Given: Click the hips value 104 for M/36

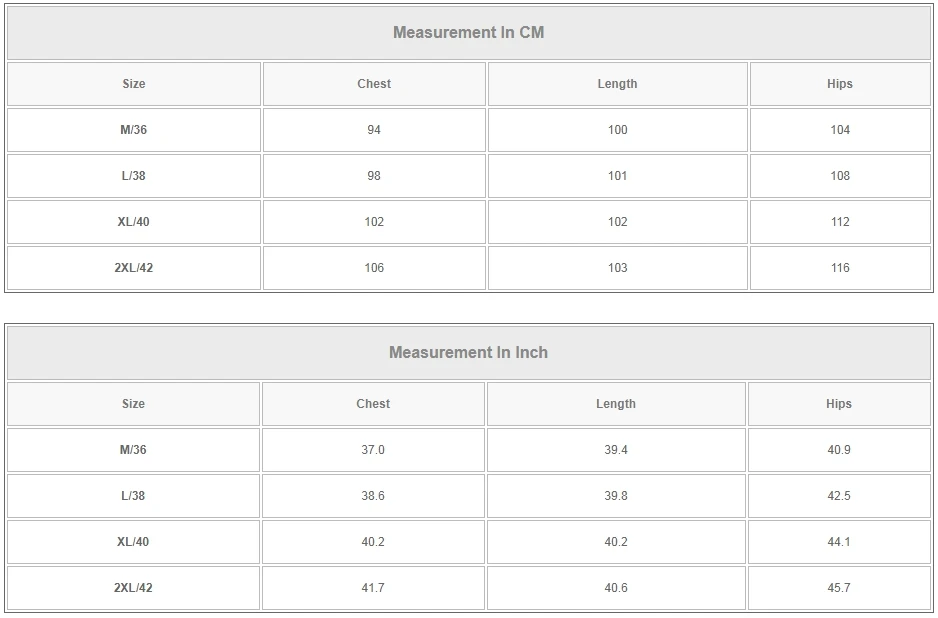Looking at the screenshot, I should [x=840, y=130].
